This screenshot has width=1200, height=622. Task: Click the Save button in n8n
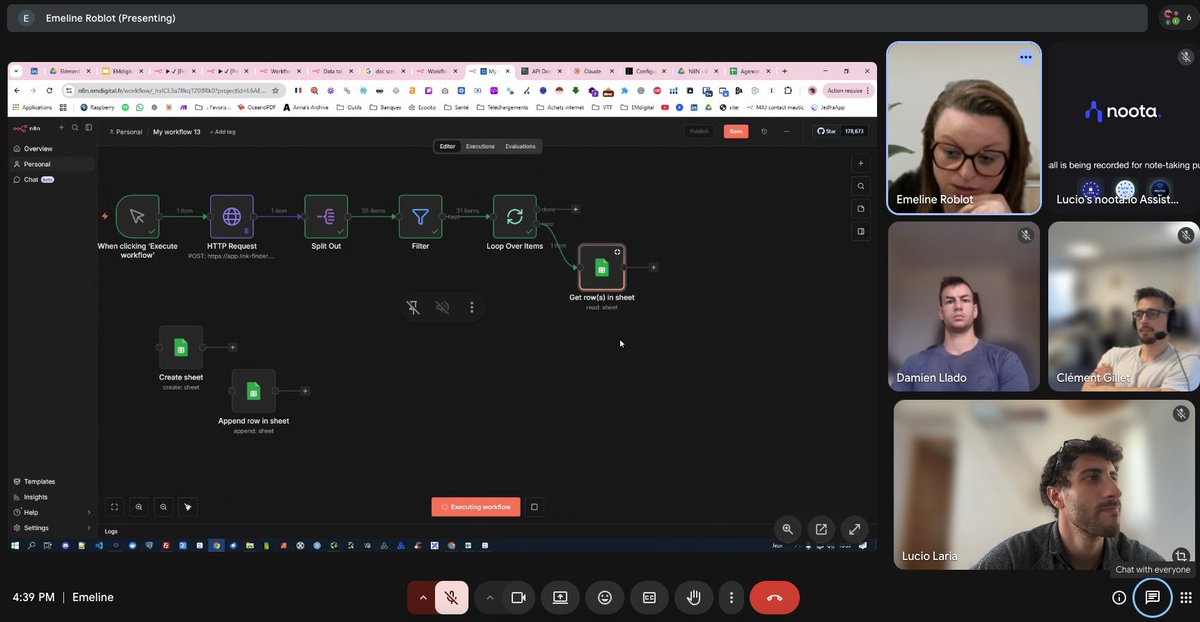736,131
